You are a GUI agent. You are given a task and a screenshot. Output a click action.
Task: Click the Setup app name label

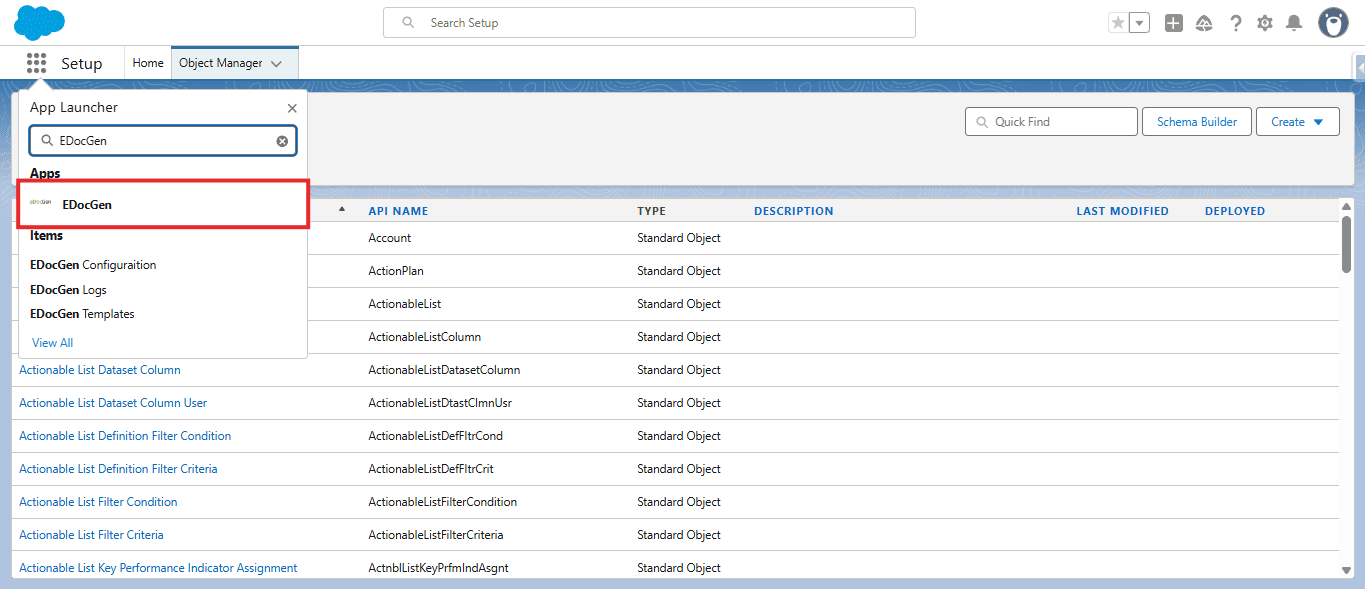coord(81,63)
